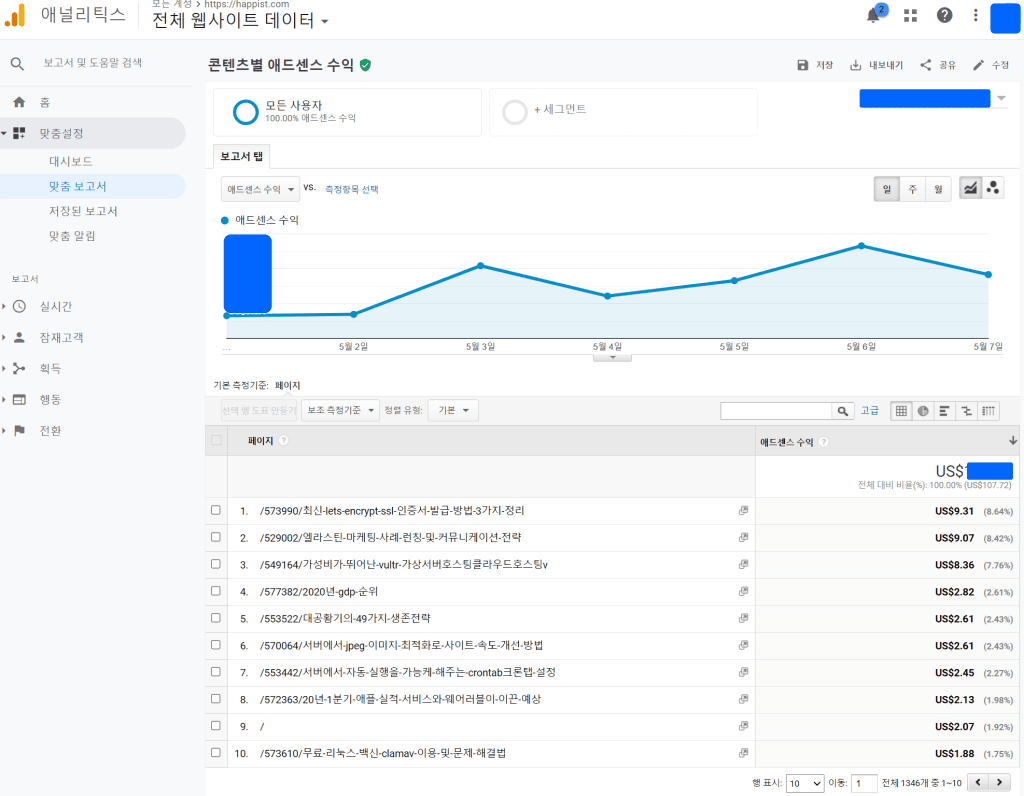Image resolution: width=1024 pixels, height=796 pixels.
Task: Select the data table view icon
Action: click(899, 410)
